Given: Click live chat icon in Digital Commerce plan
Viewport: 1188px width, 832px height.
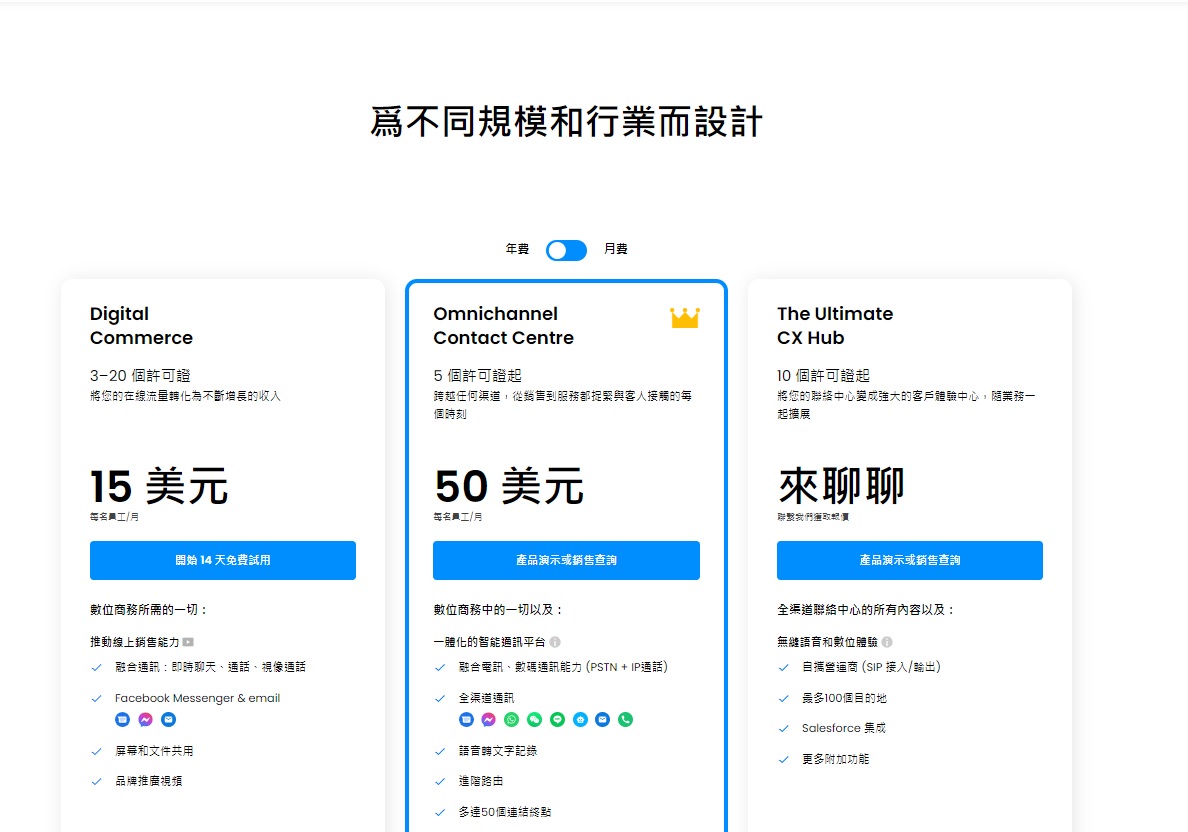Looking at the screenshot, I should coord(122,719).
